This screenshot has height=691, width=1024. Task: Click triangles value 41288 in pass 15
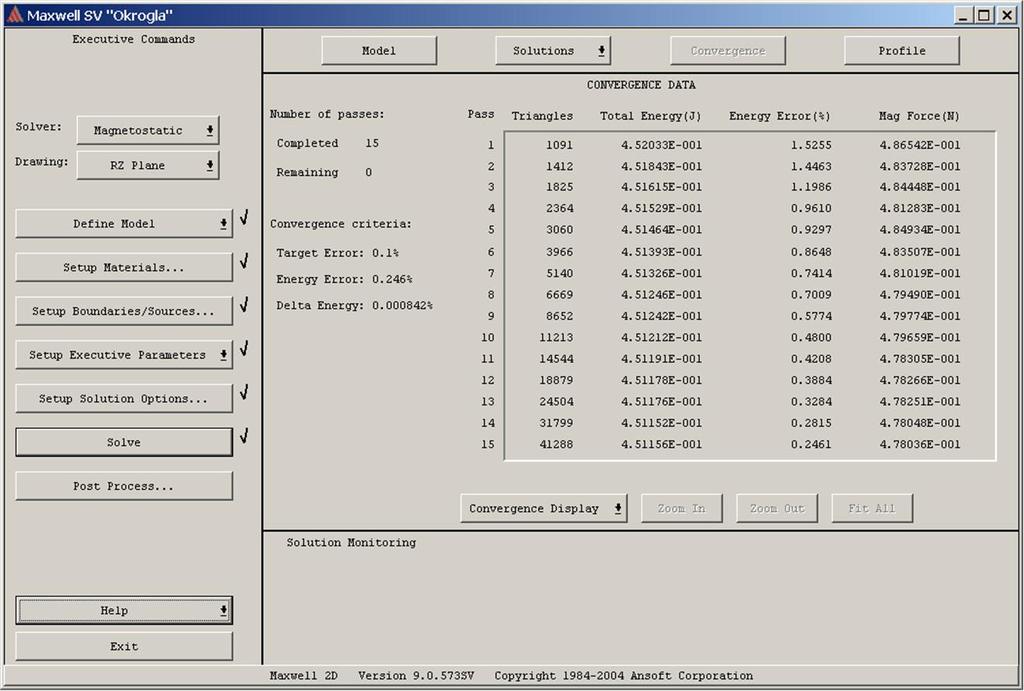(x=556, y=444)
